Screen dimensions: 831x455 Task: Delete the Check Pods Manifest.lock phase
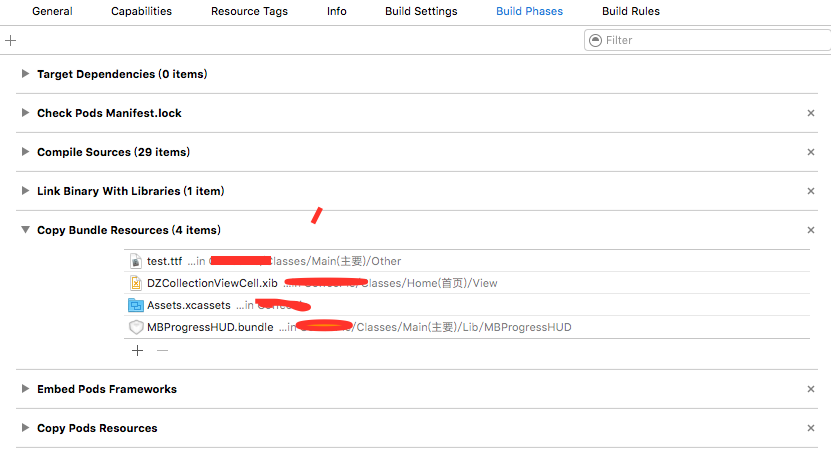(x=811, y=113)
